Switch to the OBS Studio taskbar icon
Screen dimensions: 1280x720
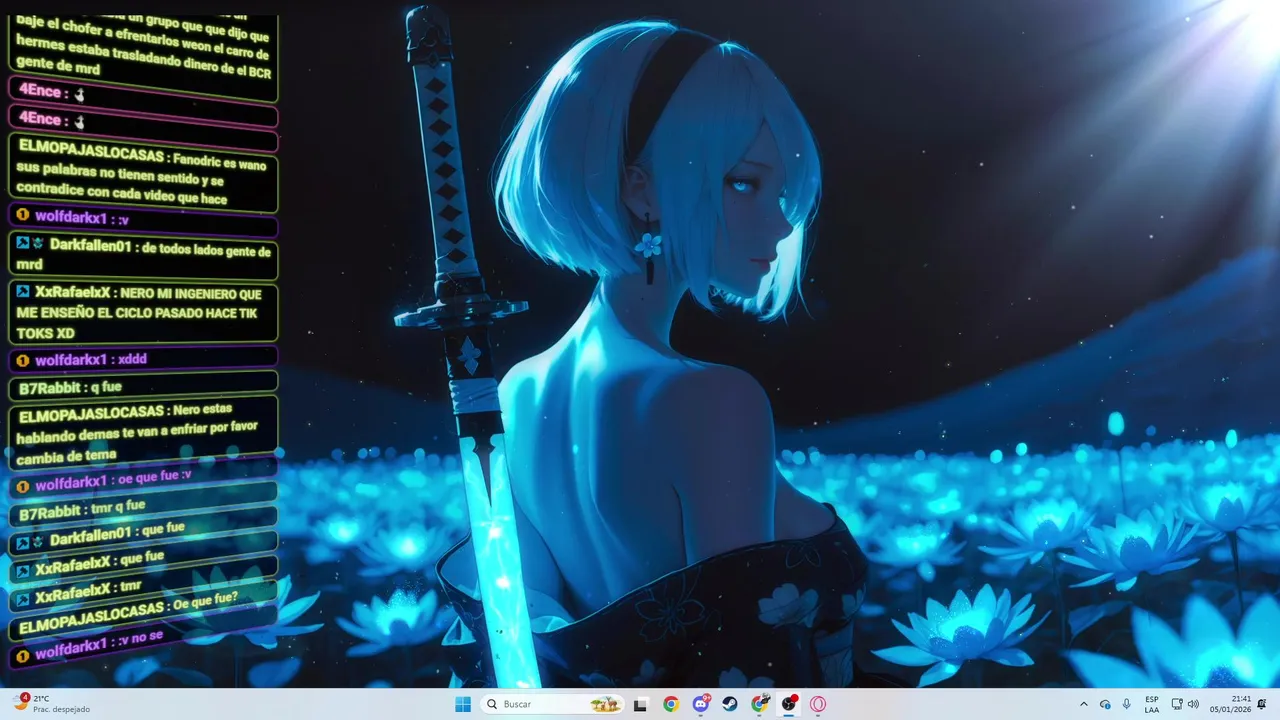(x=789, y=704)
